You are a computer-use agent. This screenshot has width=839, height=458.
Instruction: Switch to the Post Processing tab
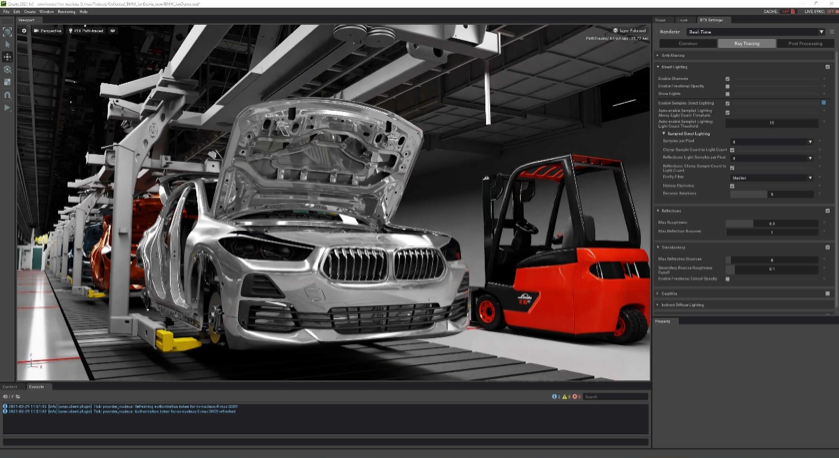(x=805, y=44)
